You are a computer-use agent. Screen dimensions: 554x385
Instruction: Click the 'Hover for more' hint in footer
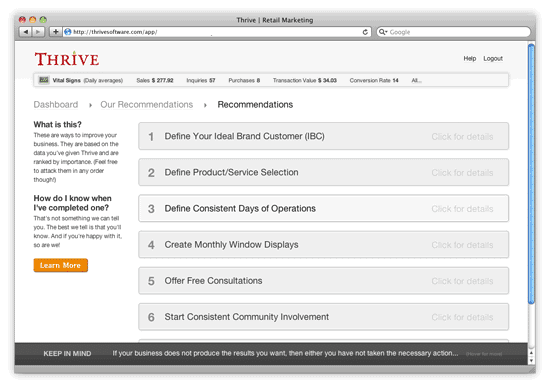[484, 354]
